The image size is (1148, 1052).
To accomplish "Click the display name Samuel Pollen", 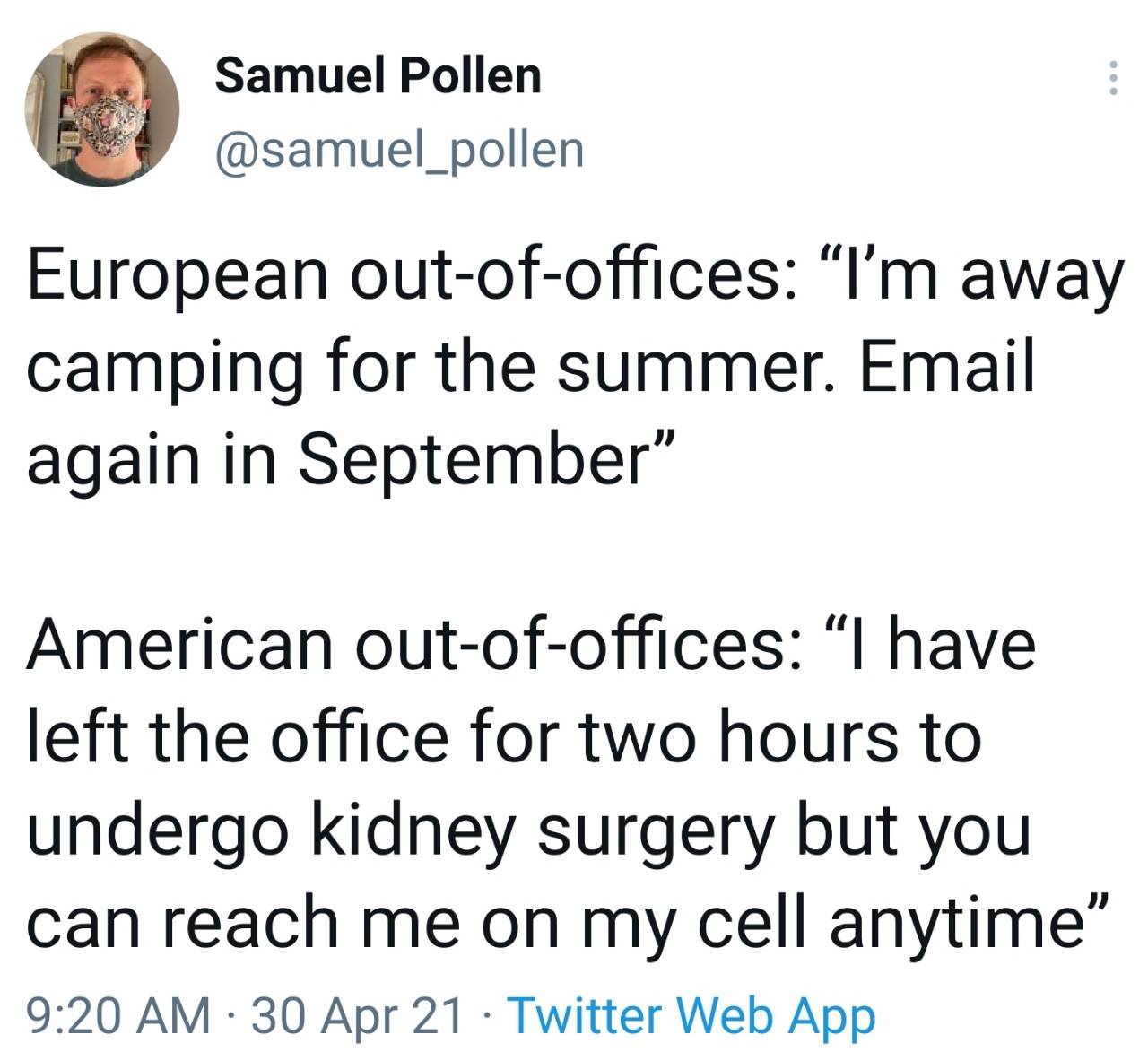I will [378, 74].
